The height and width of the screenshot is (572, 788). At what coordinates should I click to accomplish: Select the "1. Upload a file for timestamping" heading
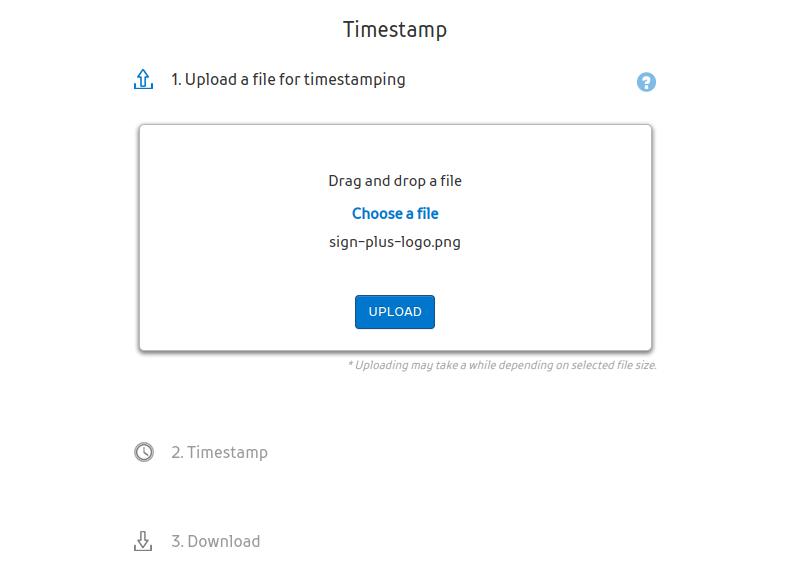pyautogui.click(x=288, y=80)
